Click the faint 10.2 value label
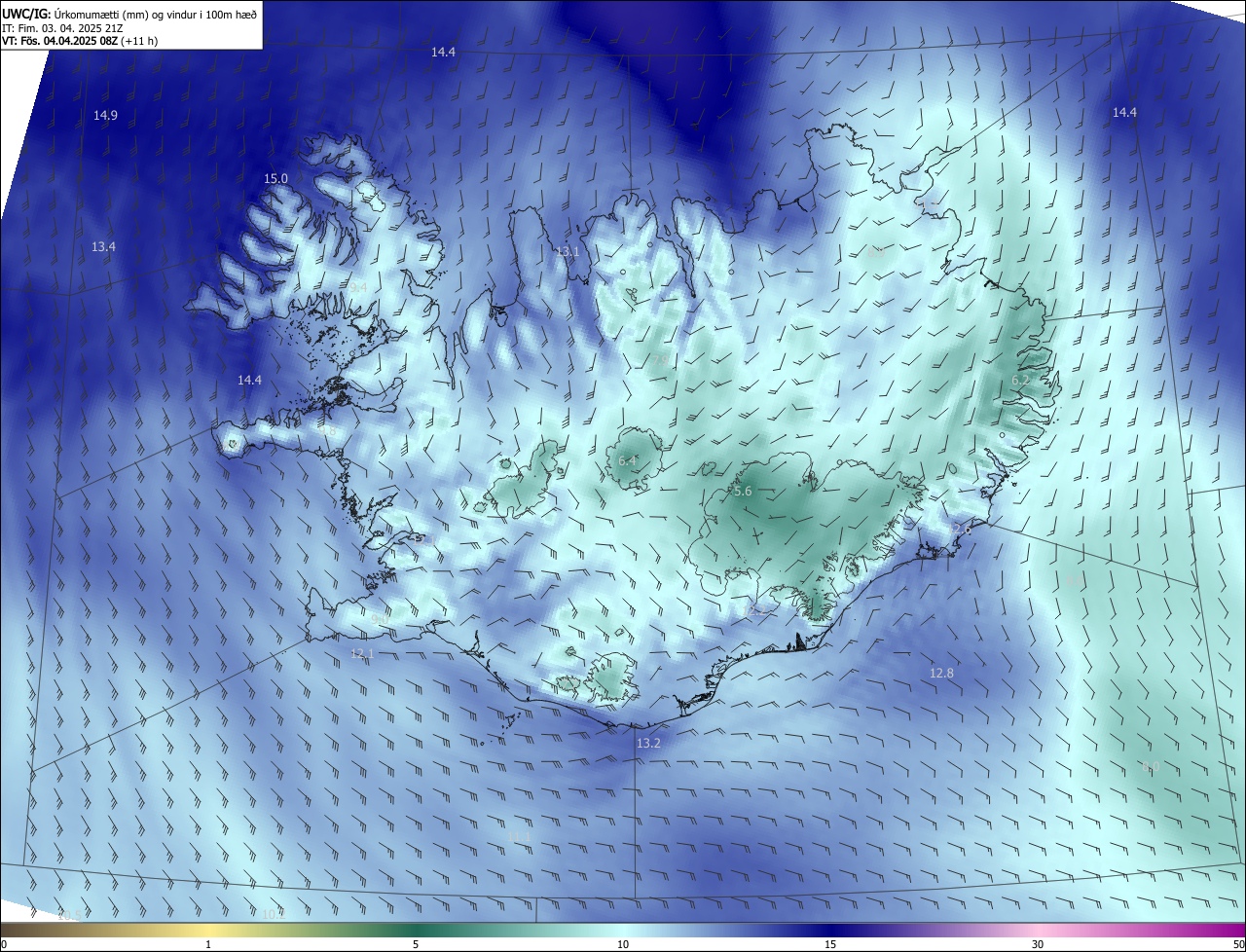Screen dimensions: 1246x952 274,915
